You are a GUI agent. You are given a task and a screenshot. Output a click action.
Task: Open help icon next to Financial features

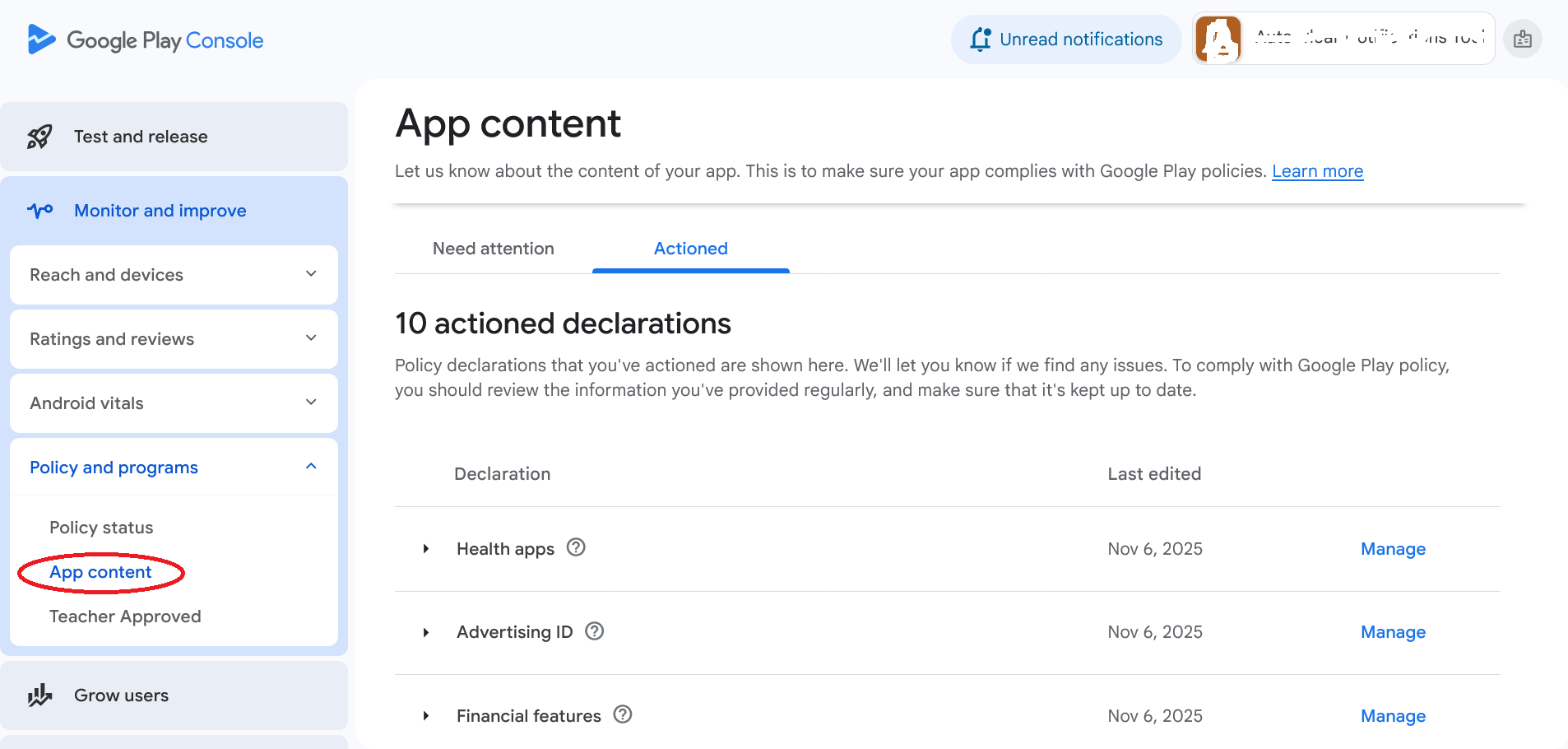pyautogui.click(x=623, y=714)
